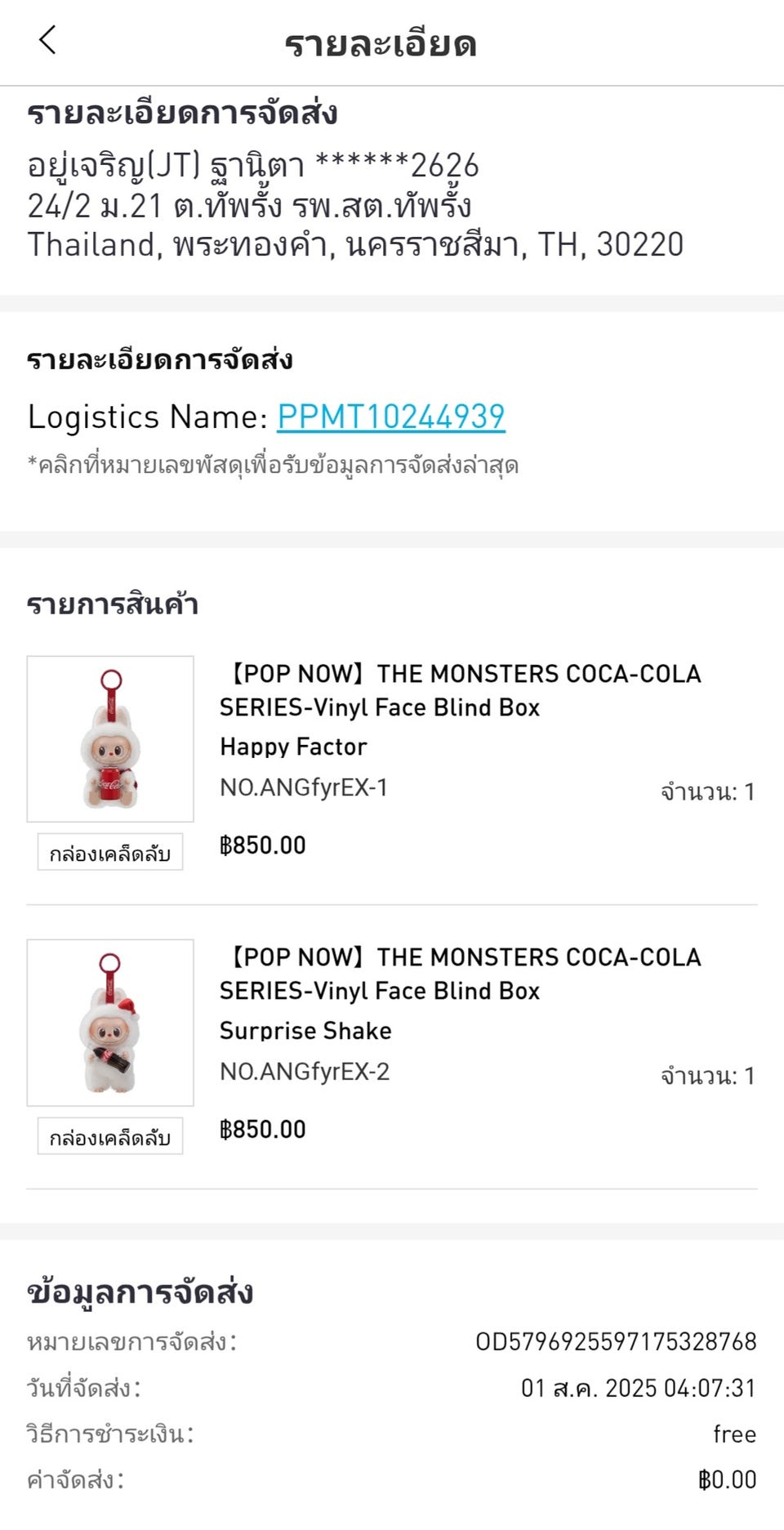Viewport: 784px width, 1530px height.
Task: Tap the รายการสินค้า section heading
Action: [x=113, y=604]
